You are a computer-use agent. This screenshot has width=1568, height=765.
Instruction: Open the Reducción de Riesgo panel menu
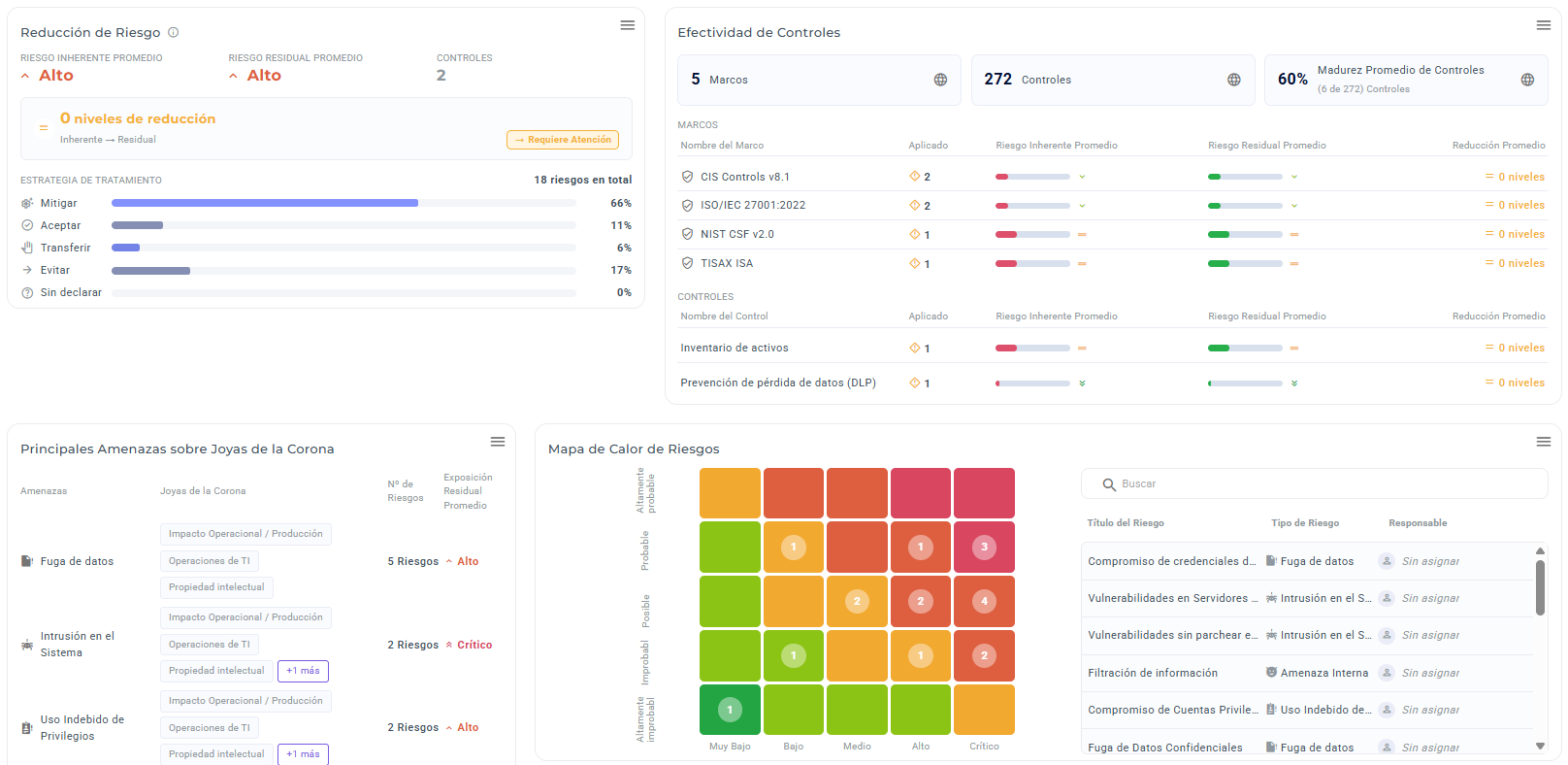click(x=628, y=25)
